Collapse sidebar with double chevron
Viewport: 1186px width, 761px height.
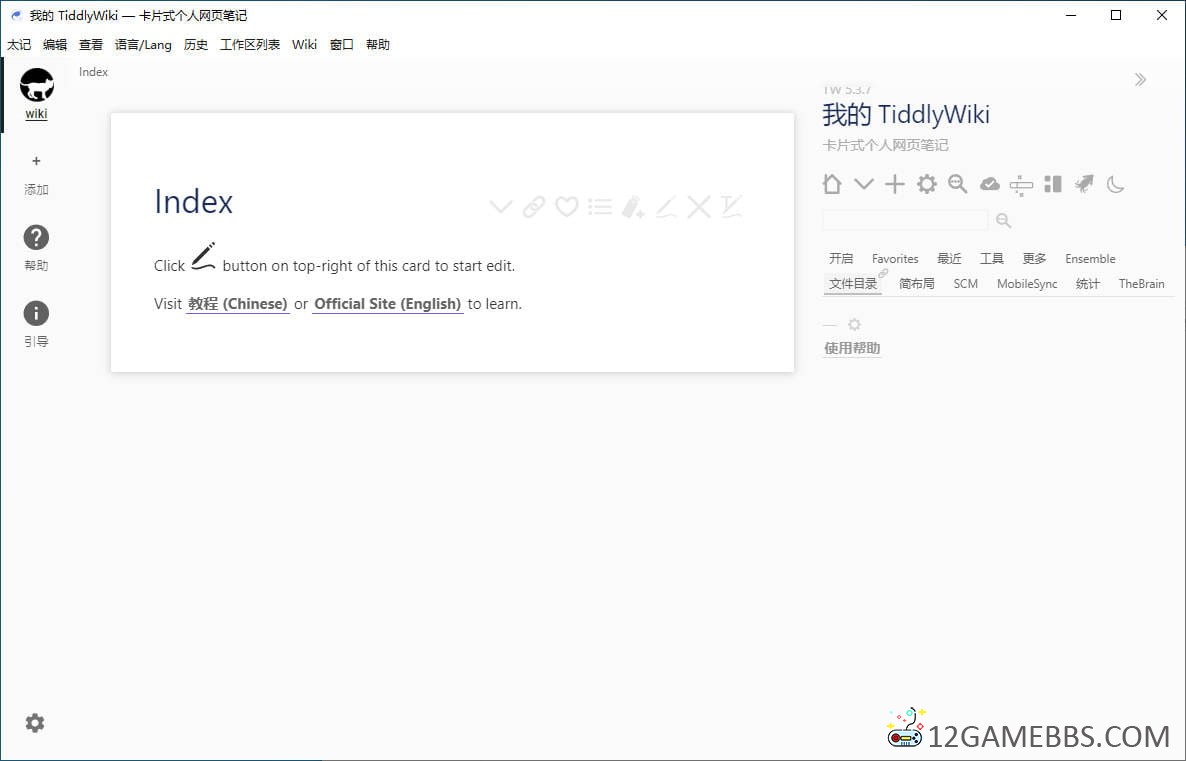tap(1141, 79)
